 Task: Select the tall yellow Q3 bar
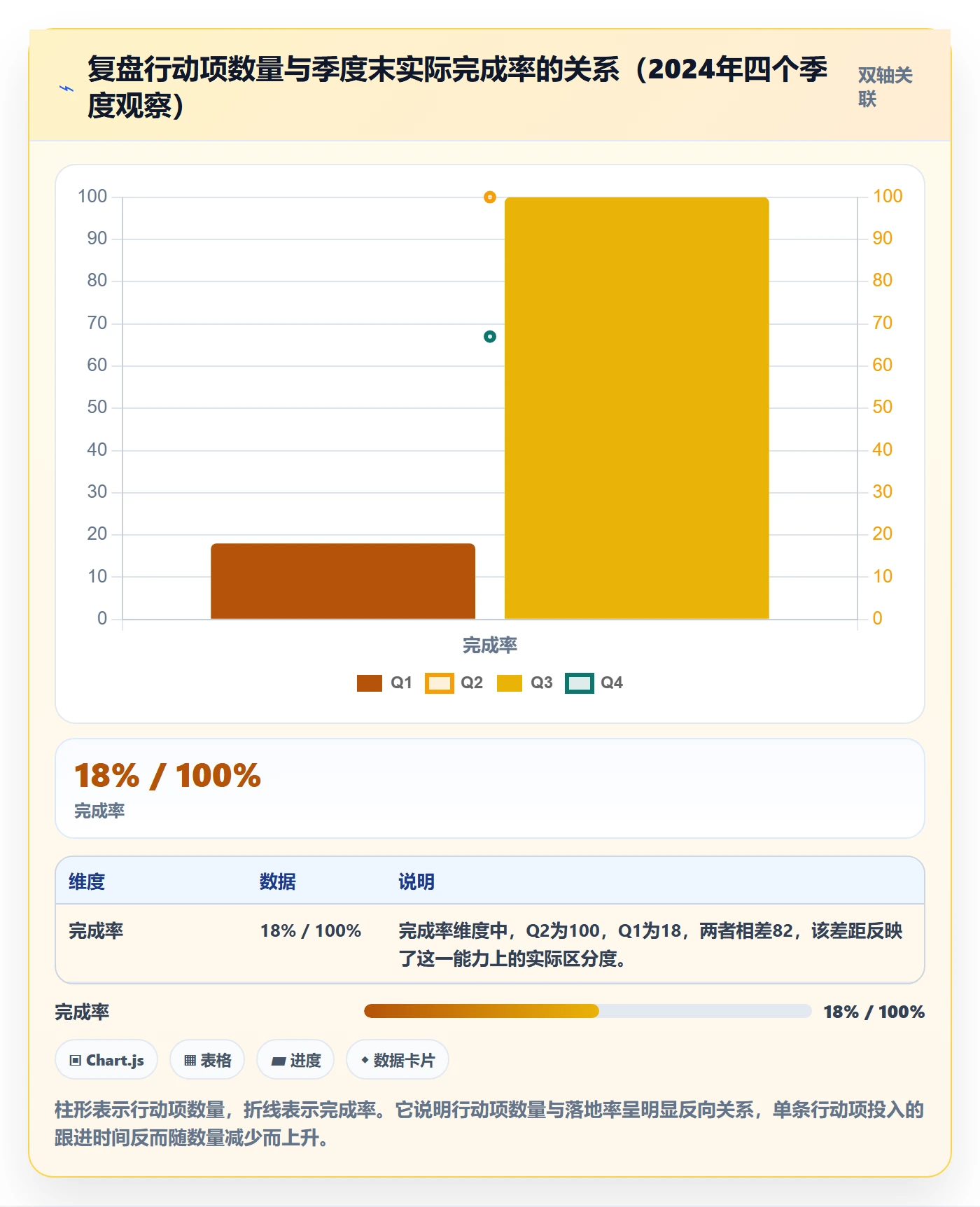[637, 408]
